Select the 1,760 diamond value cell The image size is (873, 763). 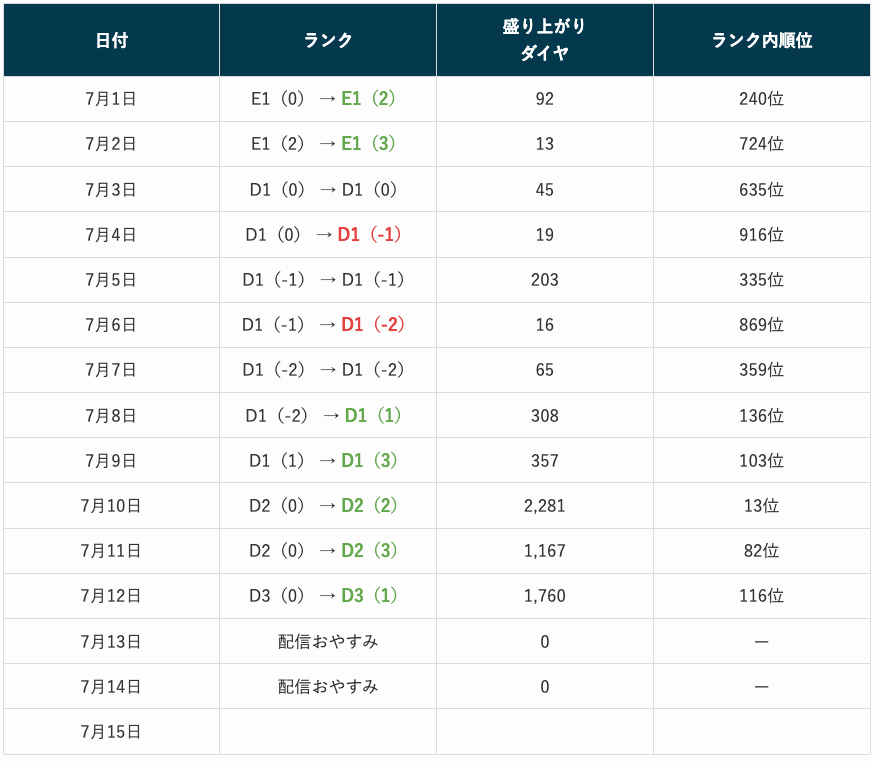tap(544, 596)
